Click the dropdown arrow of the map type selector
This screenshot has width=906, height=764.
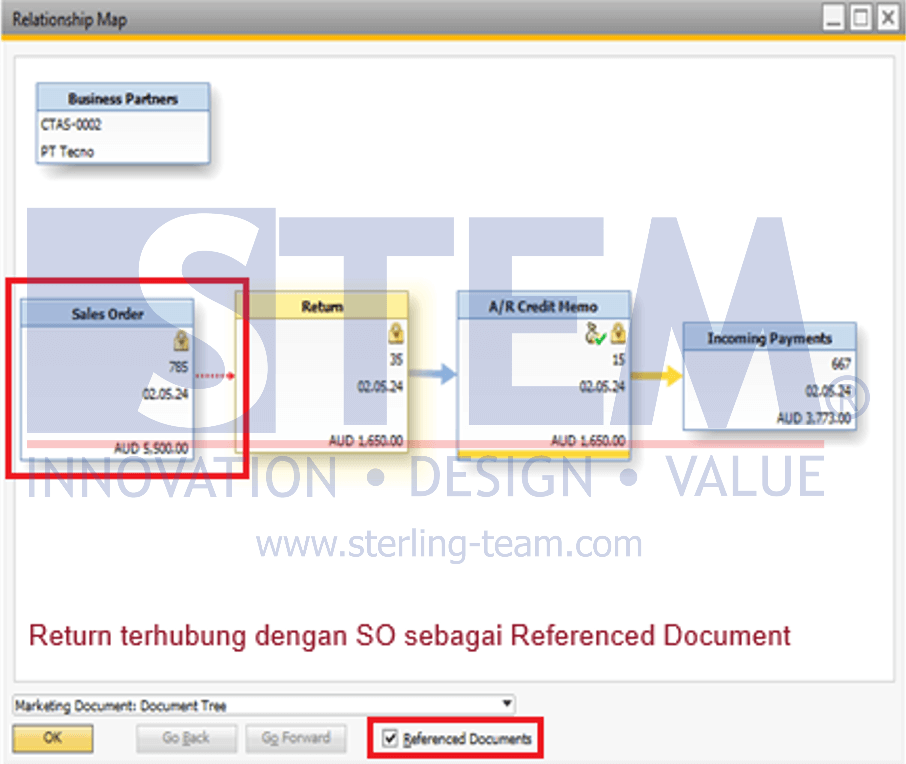pyautogui.click(x=507, y=704)
